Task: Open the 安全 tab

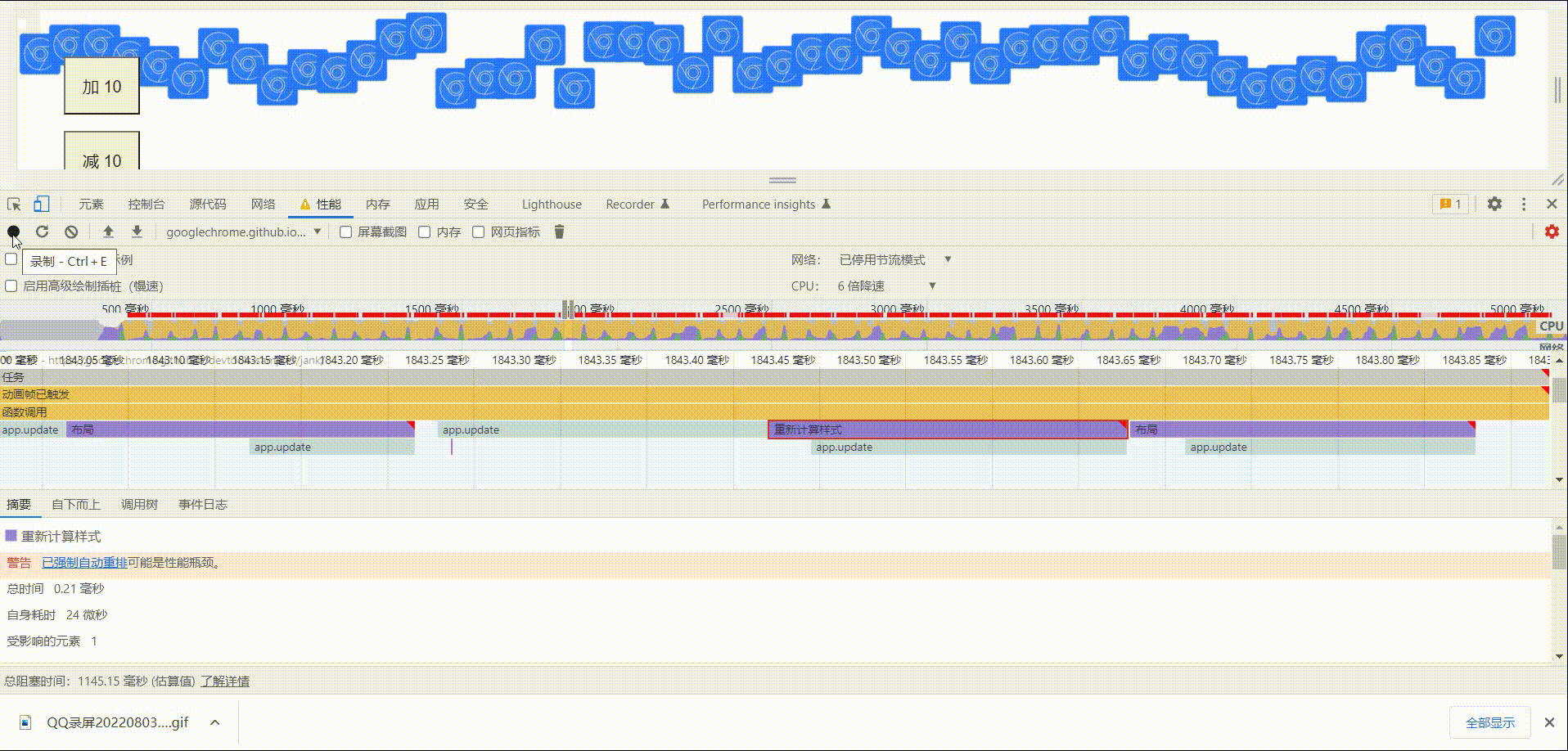Action: coord(476,205)
